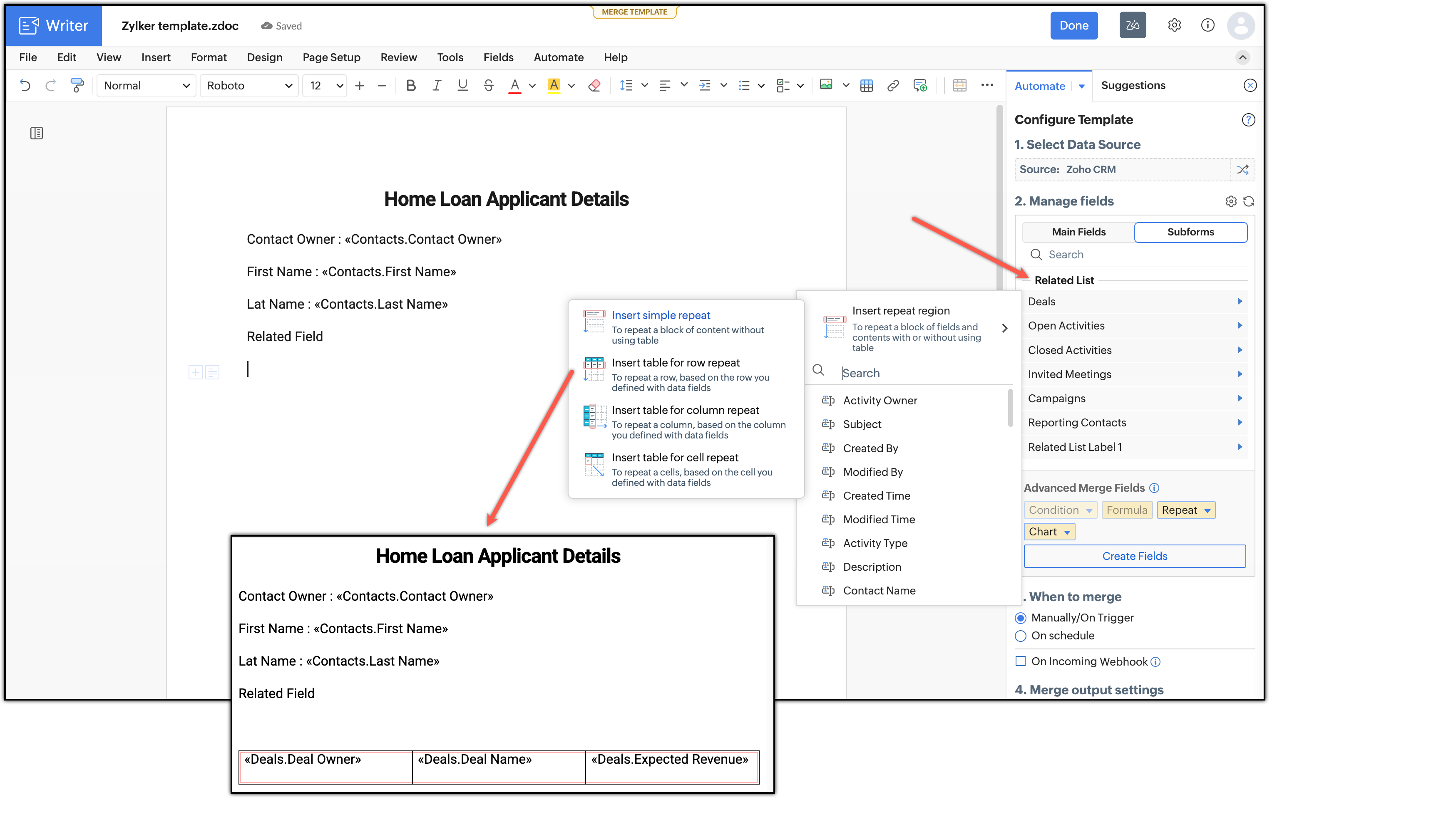Click the Insert Image icon

pyautogui.click(x=826, y=85)
